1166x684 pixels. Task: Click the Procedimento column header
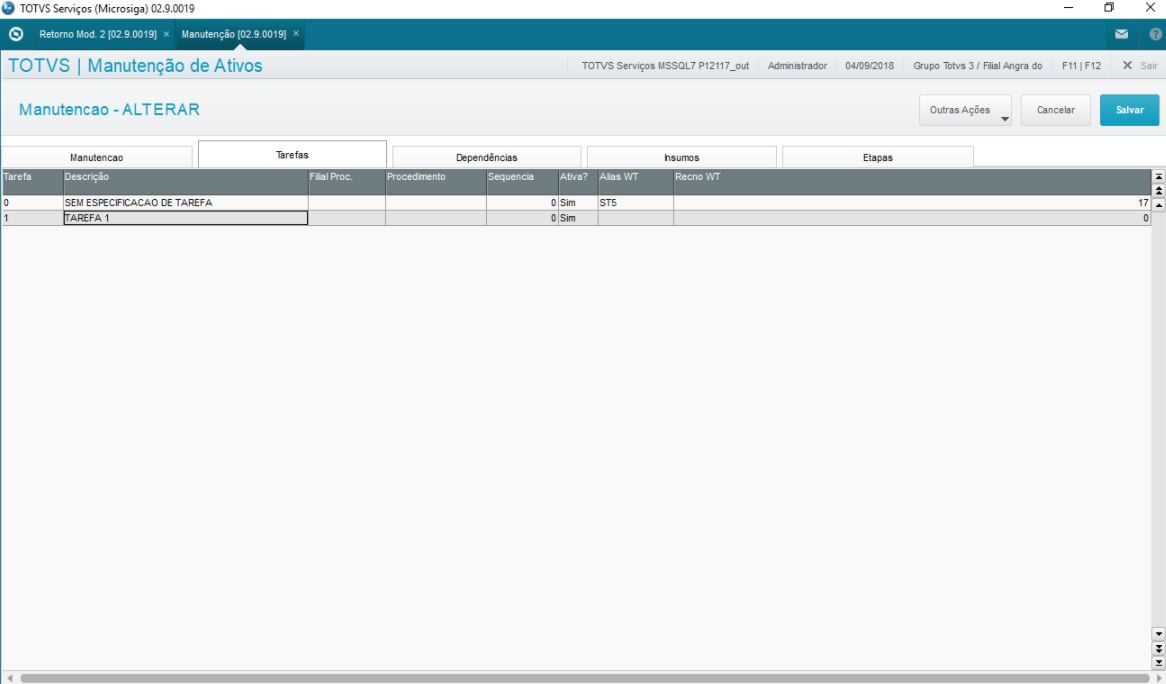coord(436,182)
